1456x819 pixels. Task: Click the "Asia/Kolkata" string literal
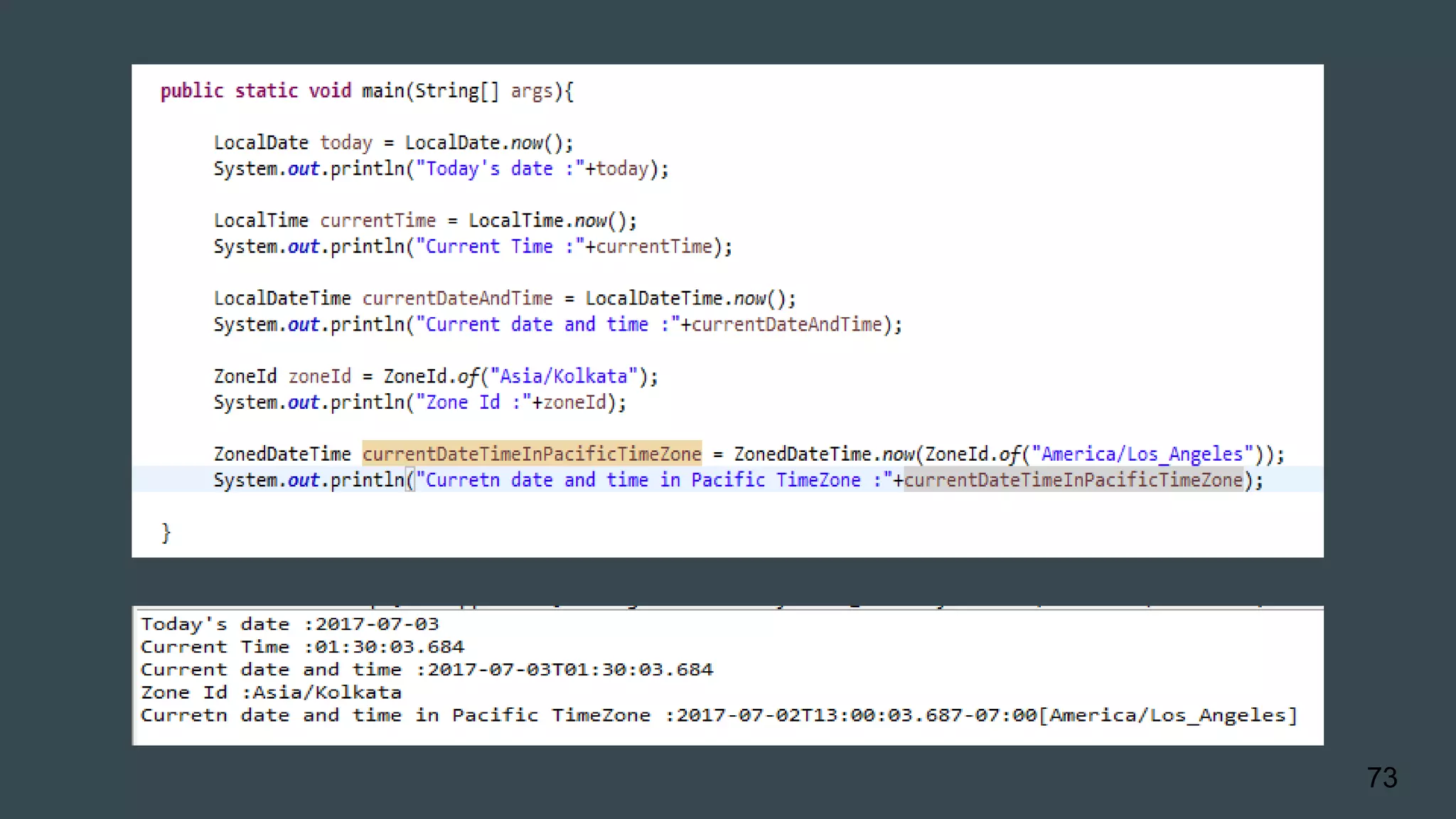564,376
